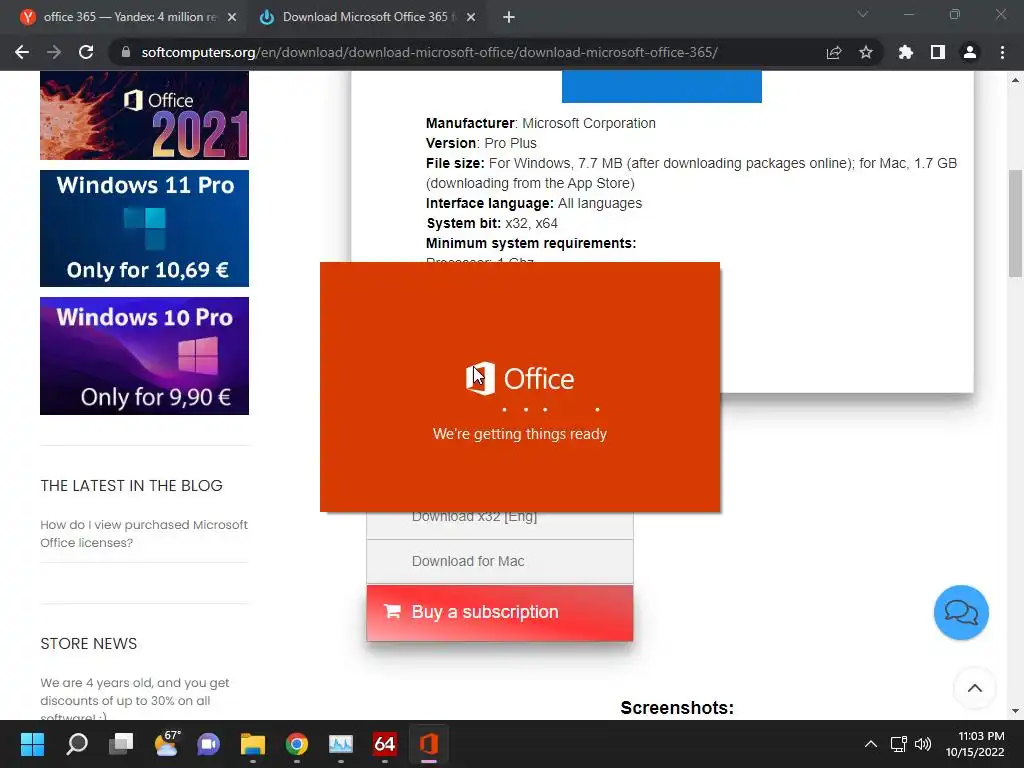The image size is (1024, 768).
Task: Click the Download x32 [Eng] button
Action: pos(500,524)
